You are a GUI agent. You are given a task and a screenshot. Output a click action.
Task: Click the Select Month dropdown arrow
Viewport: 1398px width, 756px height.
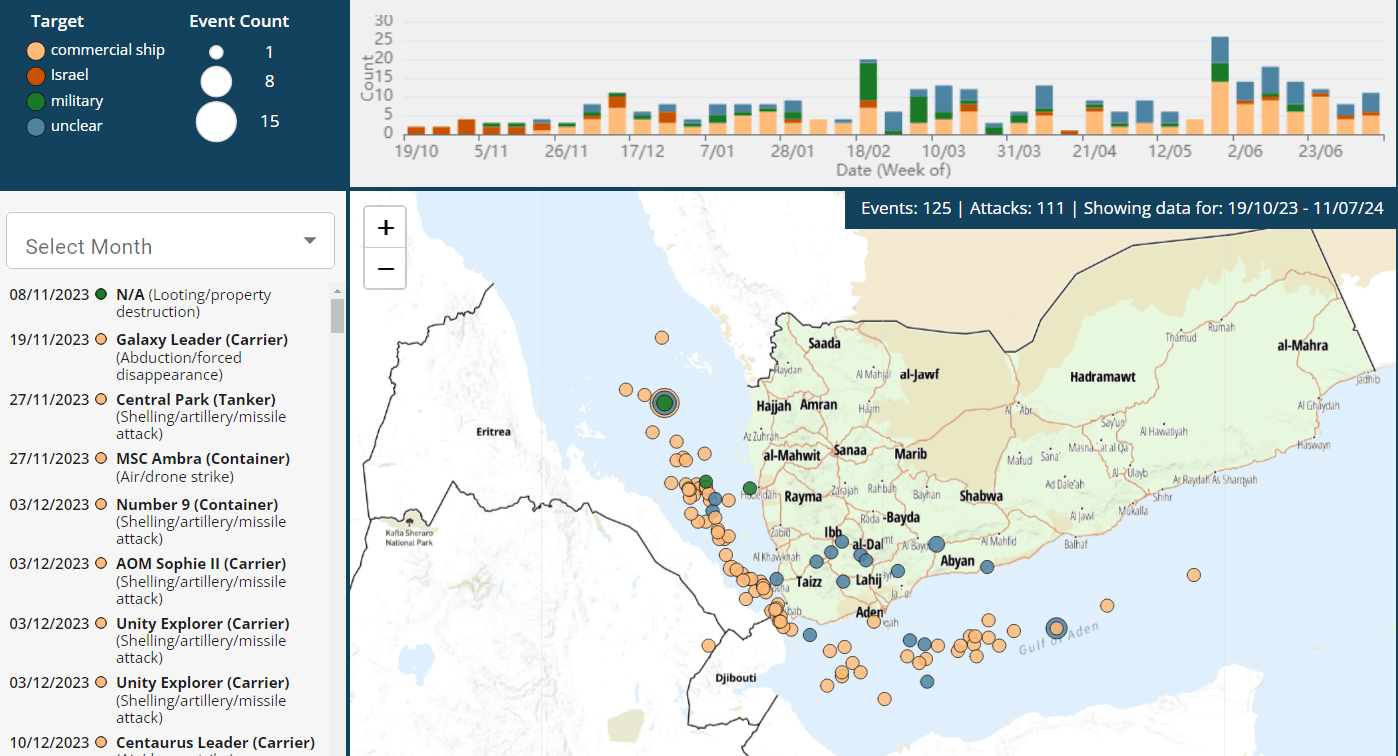(310, 241)
